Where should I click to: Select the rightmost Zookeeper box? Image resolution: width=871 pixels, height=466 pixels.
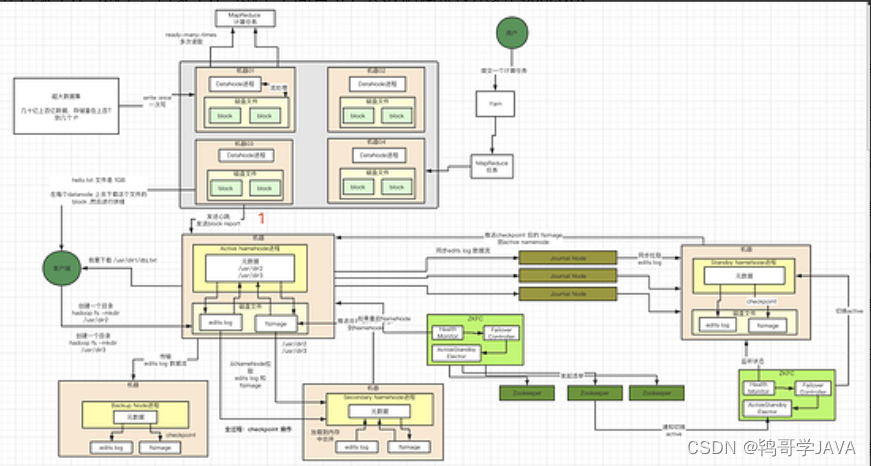coord(657,393)
